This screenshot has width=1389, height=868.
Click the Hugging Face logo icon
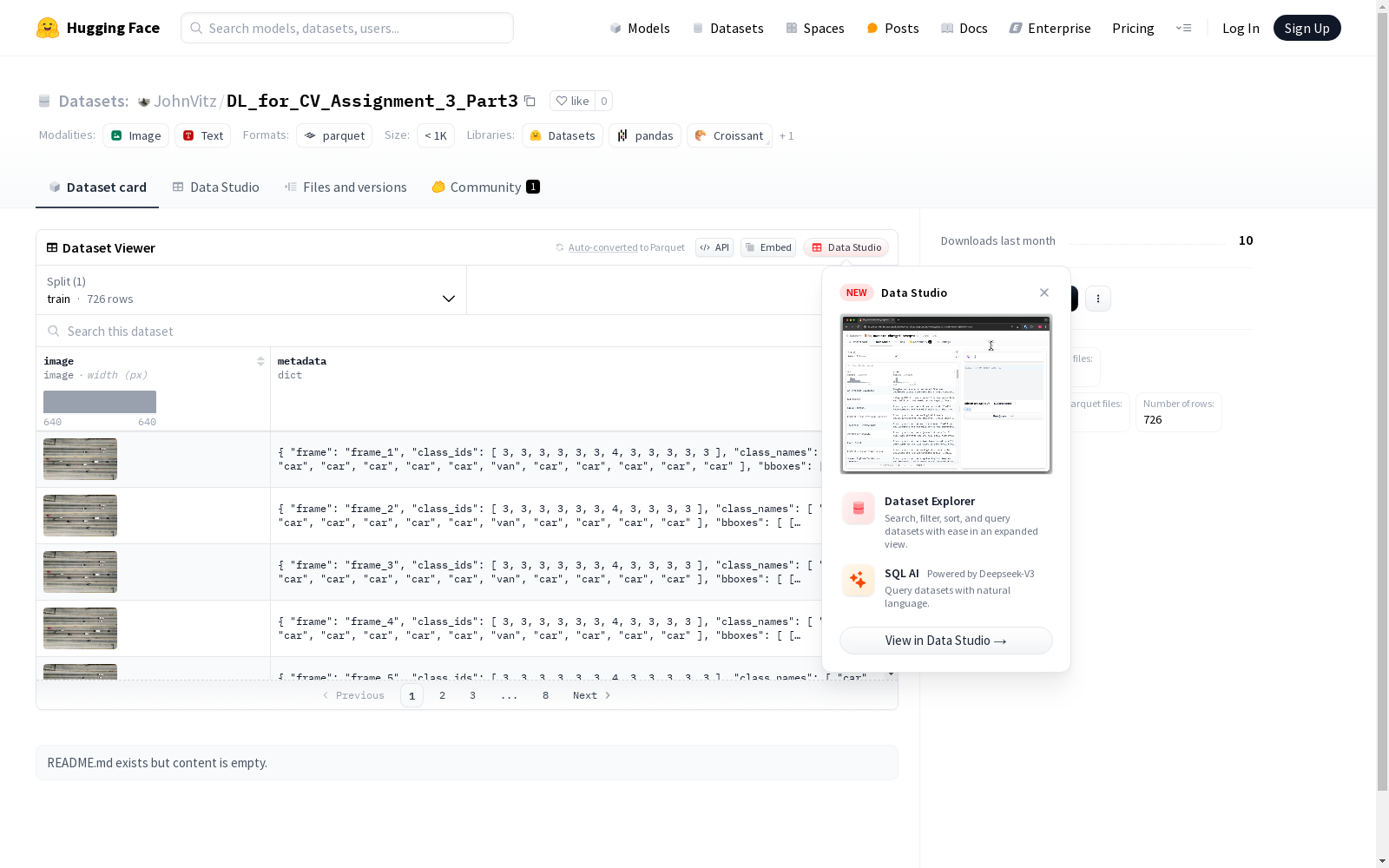click(48, 28)
